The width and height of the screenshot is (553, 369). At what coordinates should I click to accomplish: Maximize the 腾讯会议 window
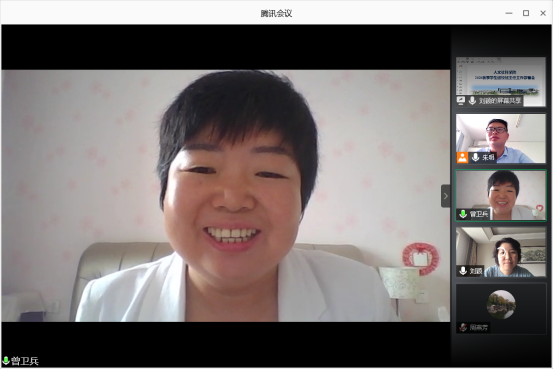(x=526, y=13)
